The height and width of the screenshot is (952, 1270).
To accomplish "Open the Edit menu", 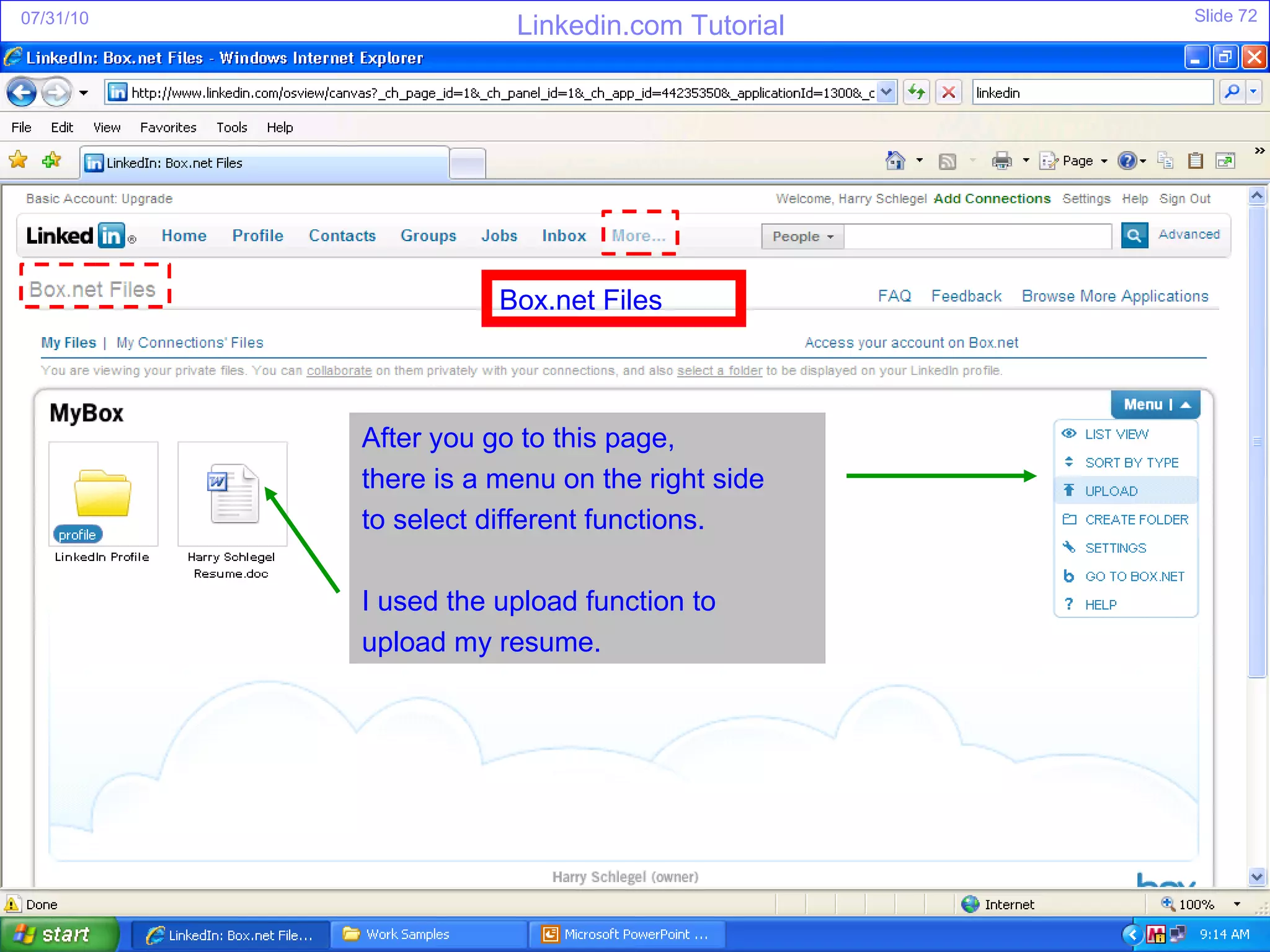I will pyautogui.click(x=62, y=127).
